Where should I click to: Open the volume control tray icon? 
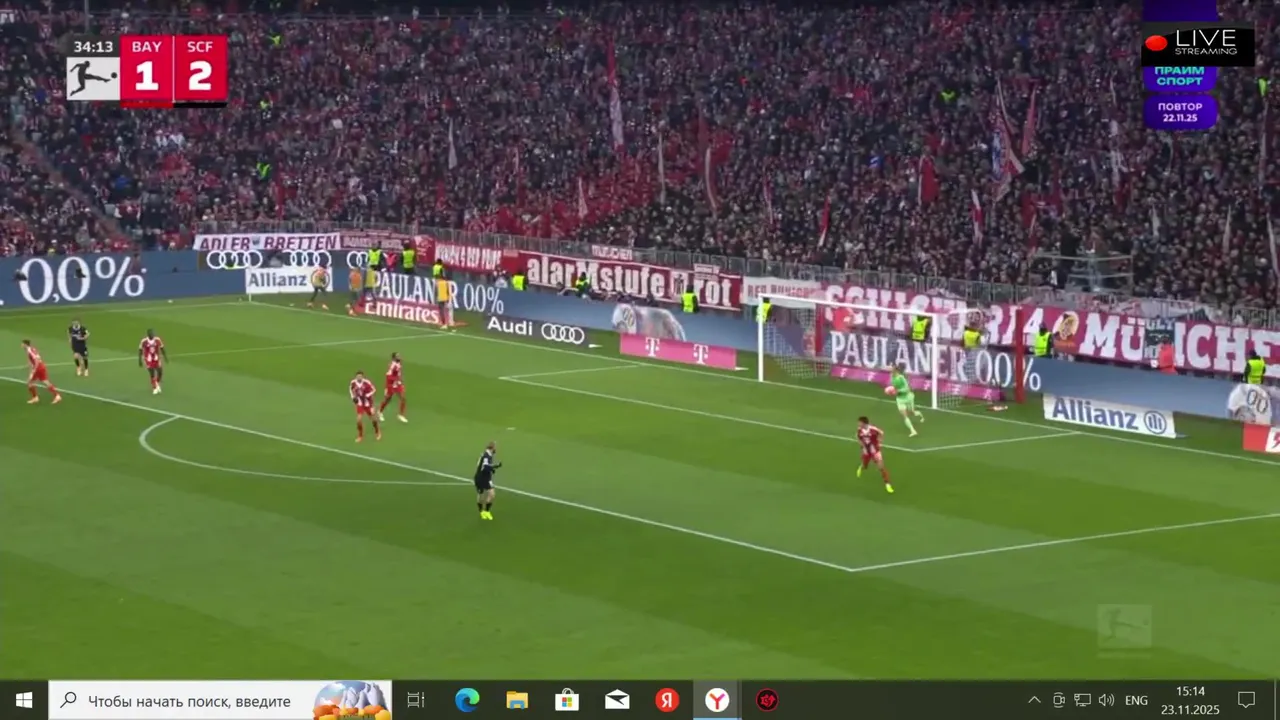1106,700
